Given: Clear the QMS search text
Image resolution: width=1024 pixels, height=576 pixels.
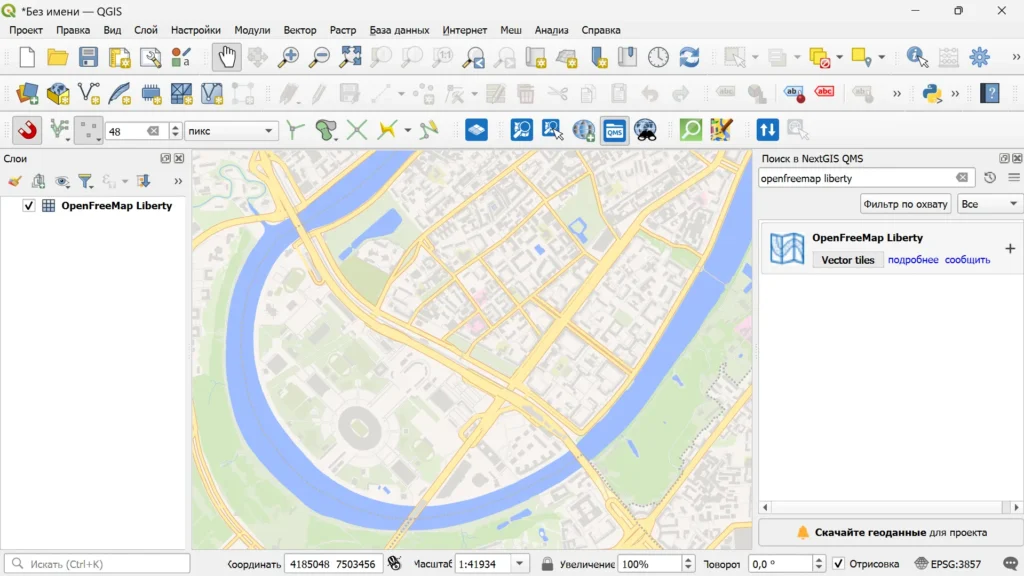Looking at the screenshot, I should coord(962,178).
